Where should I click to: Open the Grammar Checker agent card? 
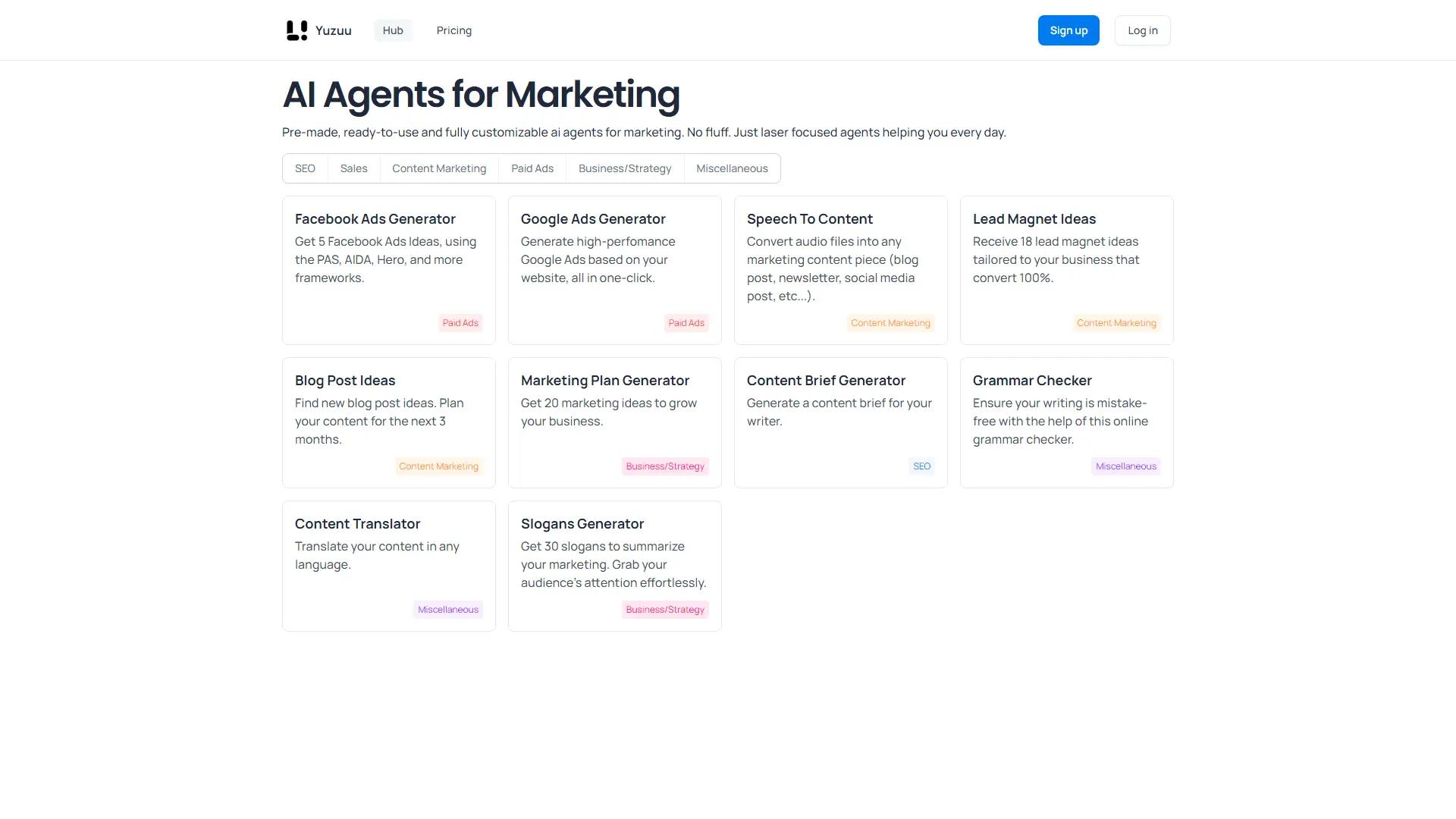click(x=1066, y=422)
